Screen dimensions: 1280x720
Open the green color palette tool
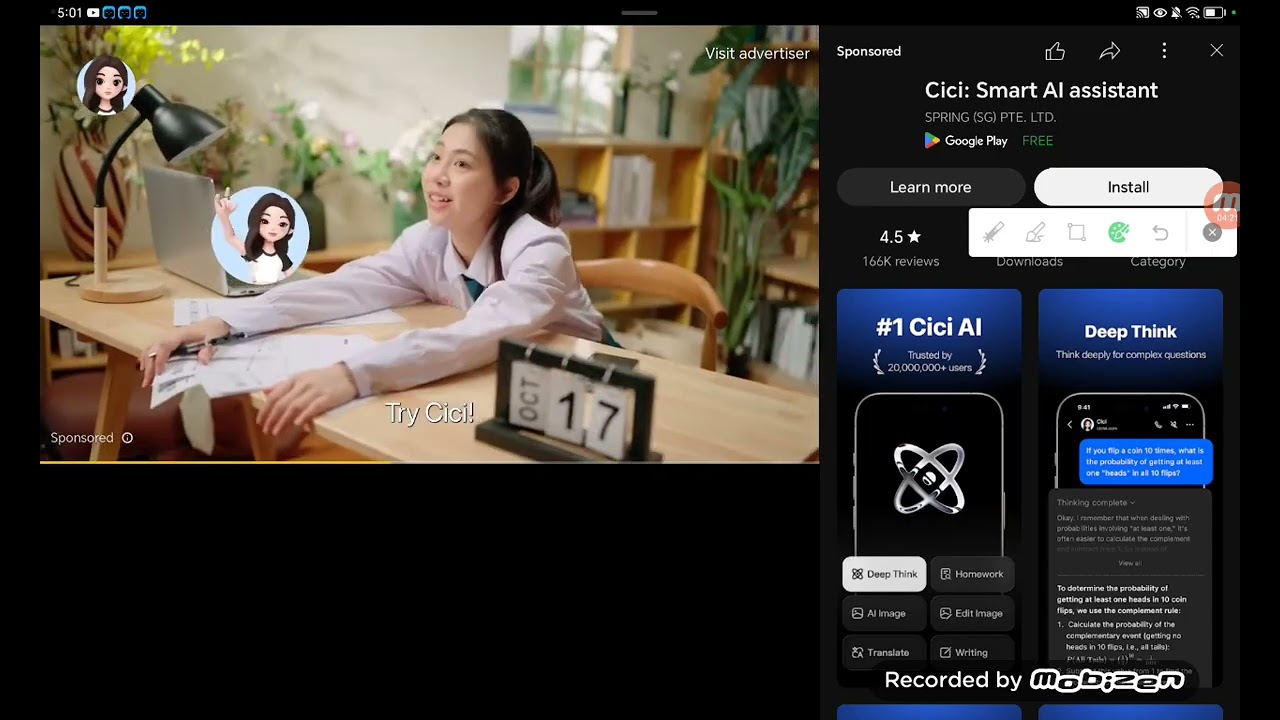click(x=1118, y=233)
